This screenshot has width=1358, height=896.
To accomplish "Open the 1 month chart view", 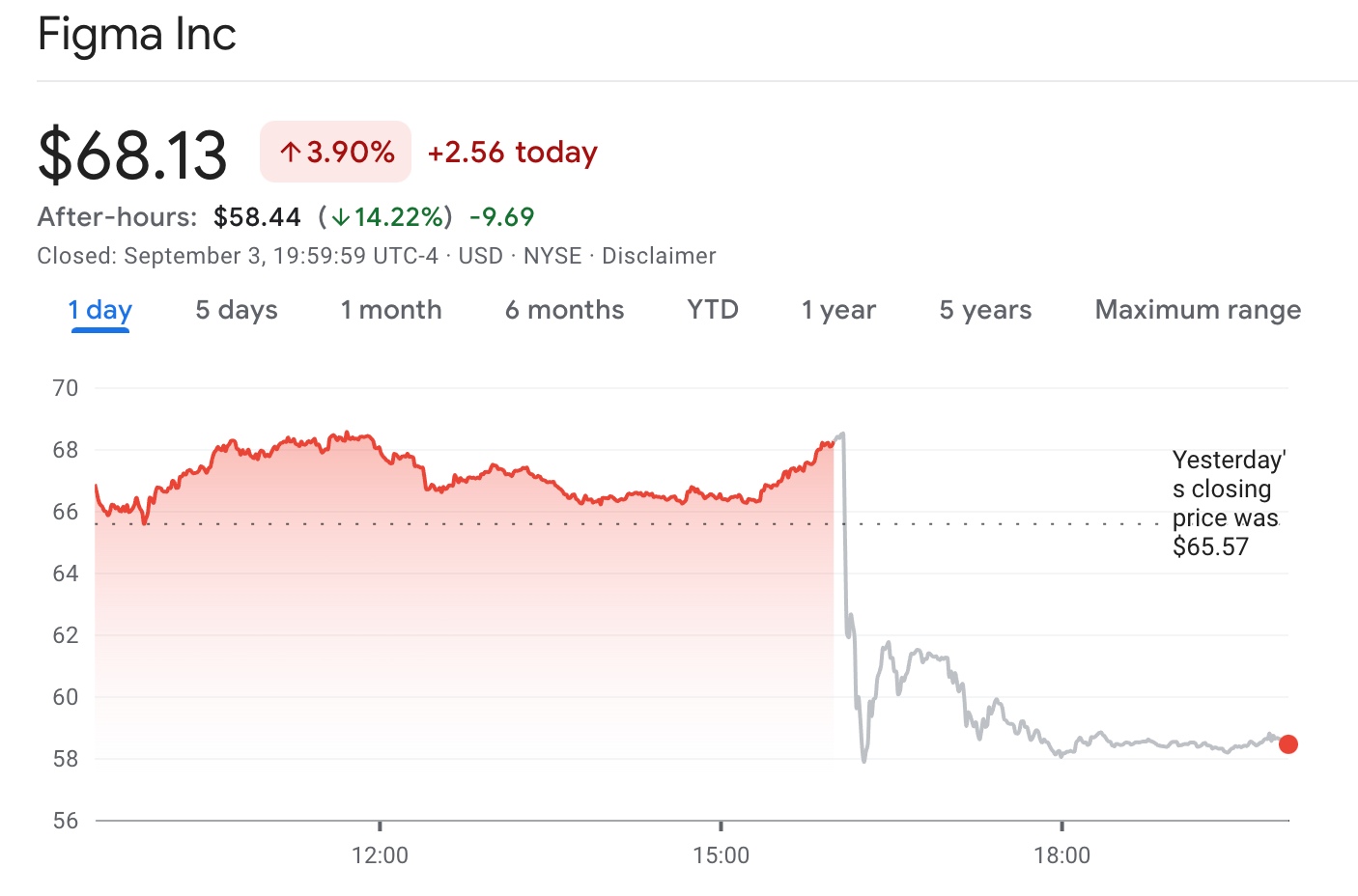I will pos(391,310).
